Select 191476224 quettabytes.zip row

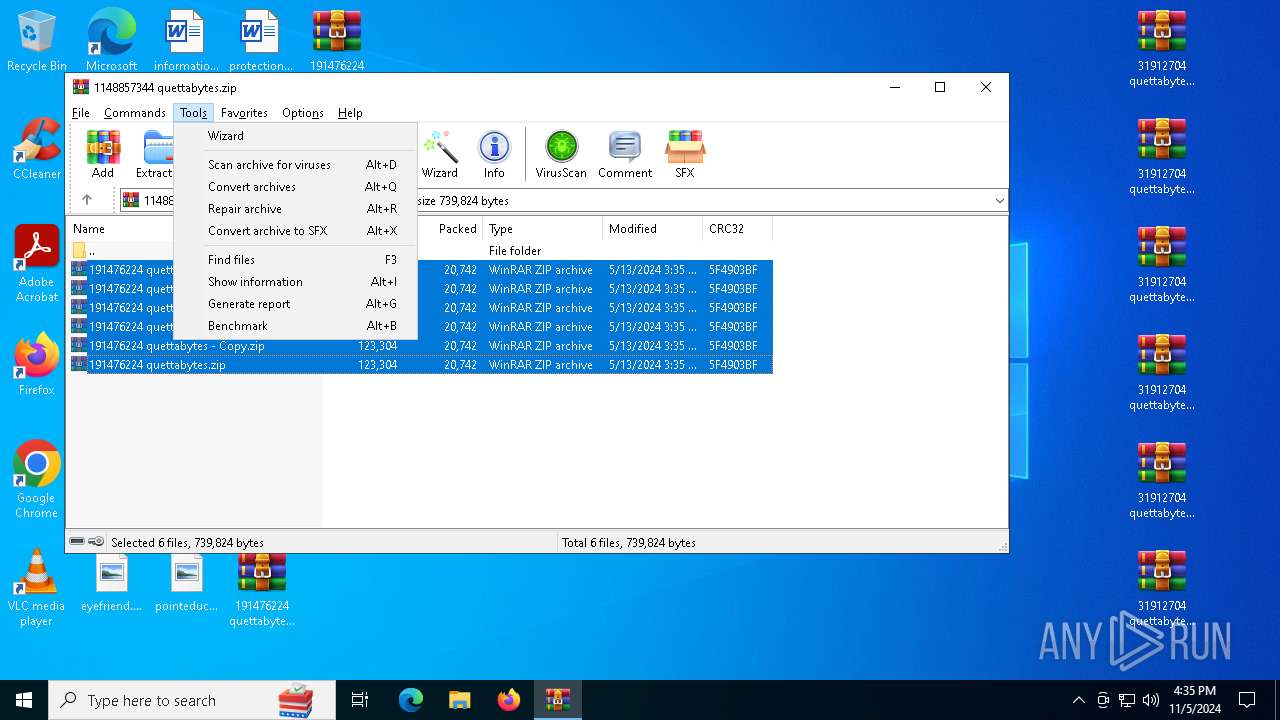pyautogui.click(x=420, y=365)
